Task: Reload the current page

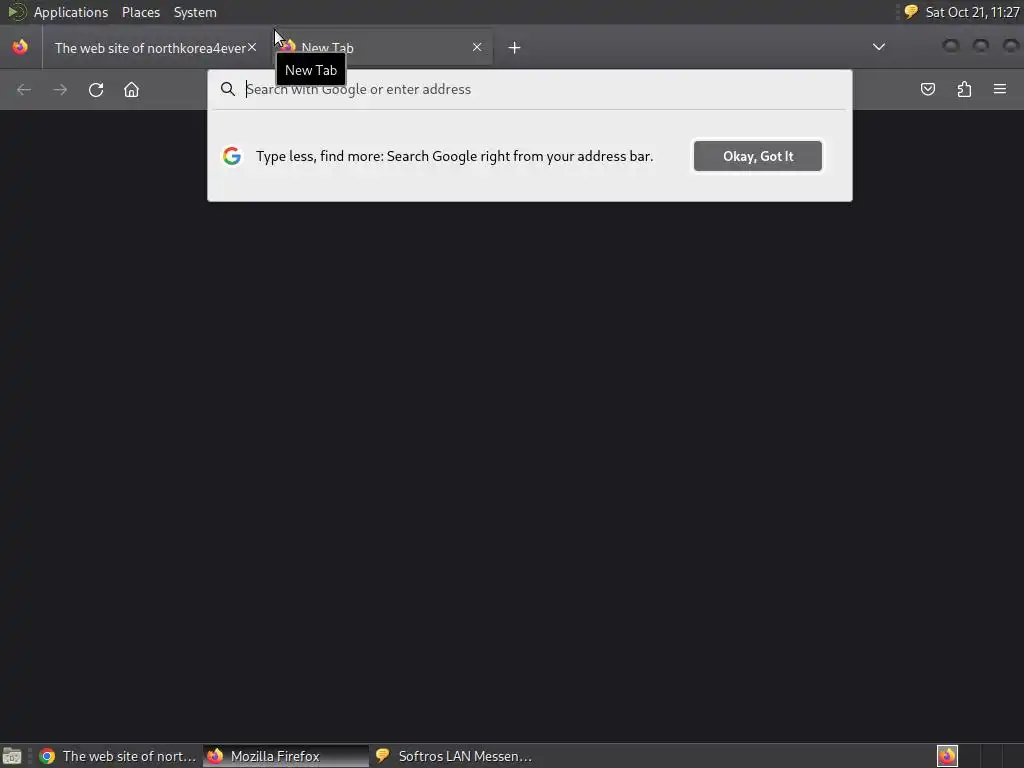Action: pos(96,89)
